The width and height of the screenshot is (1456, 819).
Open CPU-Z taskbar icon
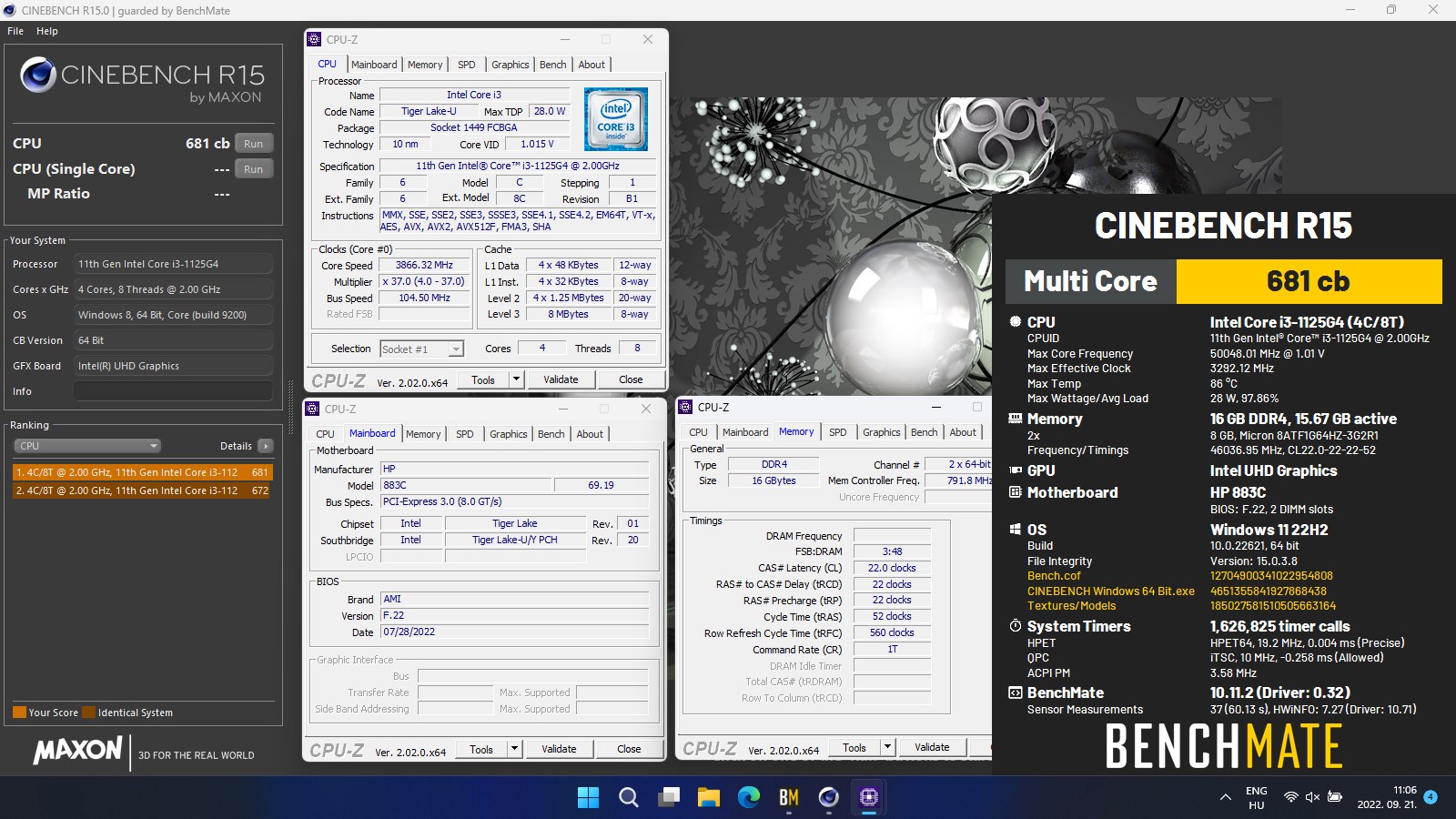pos(869,798)
